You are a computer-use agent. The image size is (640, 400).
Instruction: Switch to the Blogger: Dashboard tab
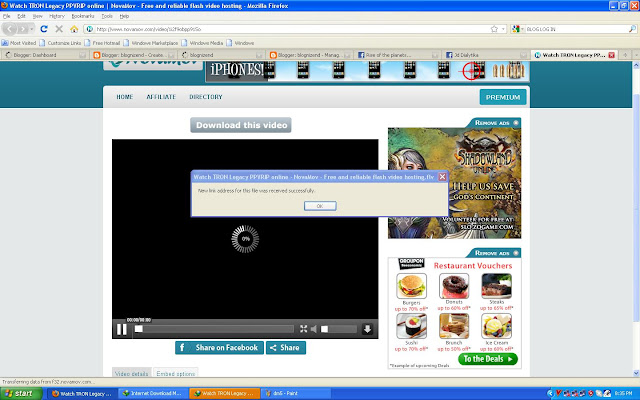coord(45,55)
